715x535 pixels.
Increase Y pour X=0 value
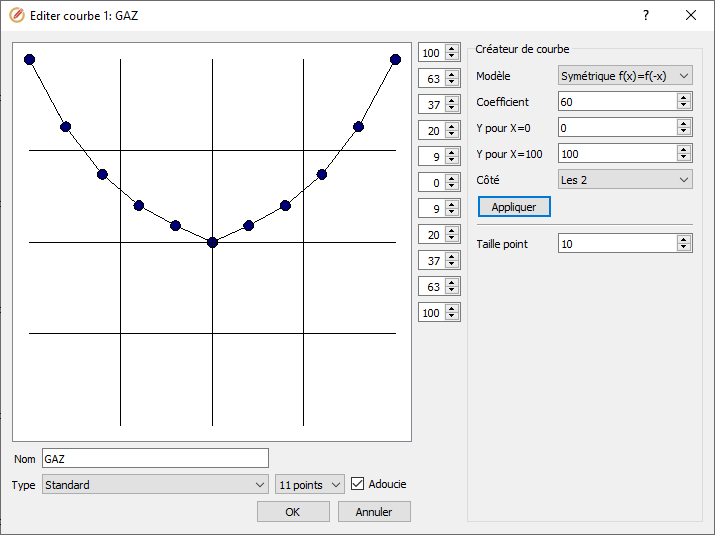(x=684, y=124)
